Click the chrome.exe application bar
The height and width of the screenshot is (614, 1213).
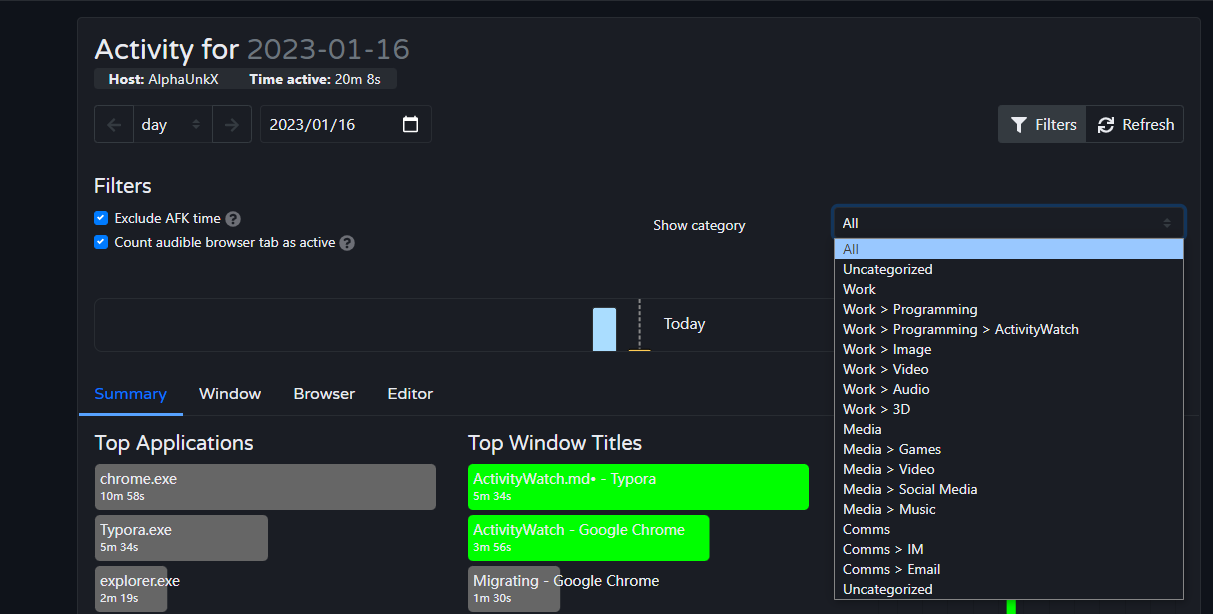pos(265,487)
